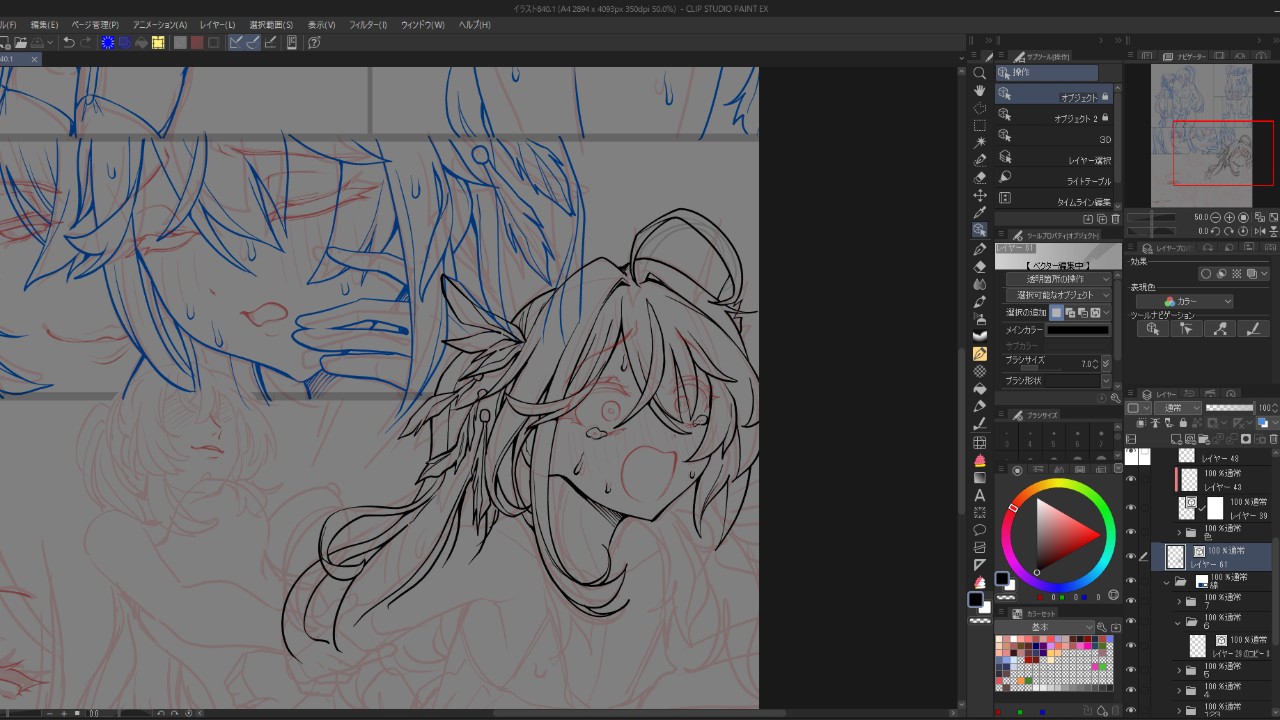
Task: Expand the 色 layer folder
Action: 1179,533
